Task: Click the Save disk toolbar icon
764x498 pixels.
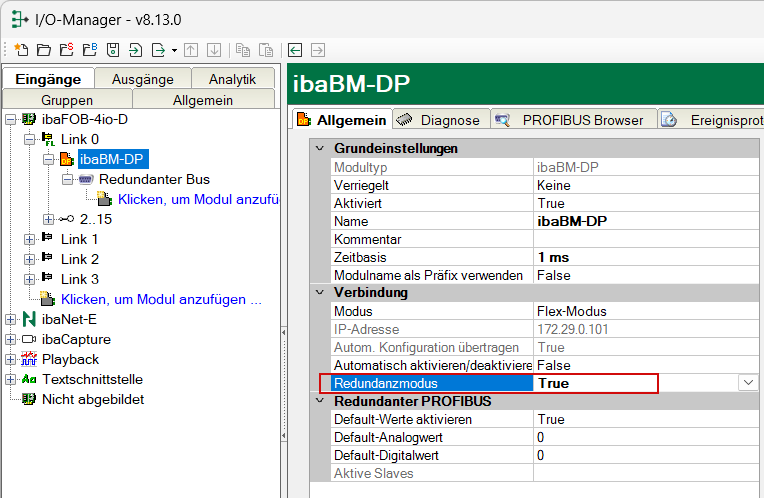Action: [x=113, y=50]
